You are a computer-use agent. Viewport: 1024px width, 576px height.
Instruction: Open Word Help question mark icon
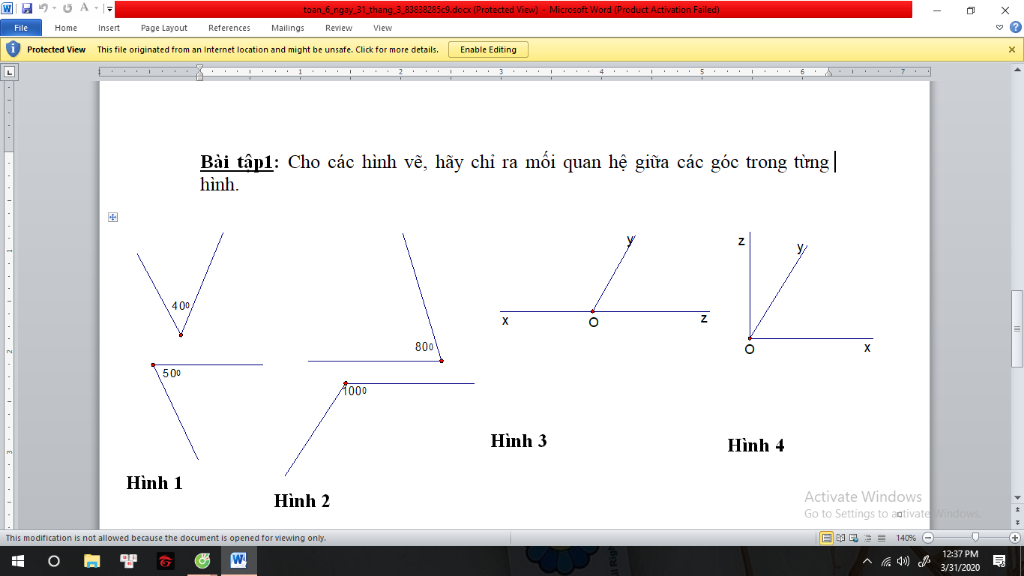[1015, 27]
